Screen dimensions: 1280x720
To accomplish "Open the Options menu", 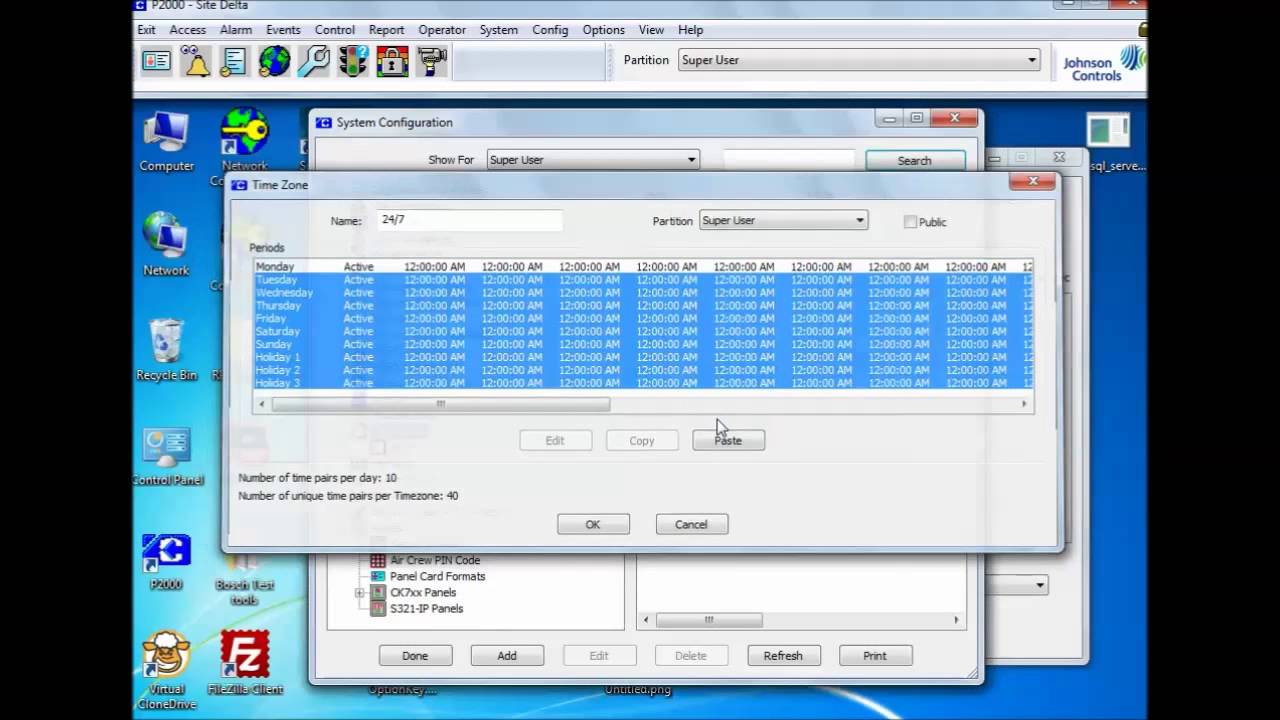I will pos(603,30).
